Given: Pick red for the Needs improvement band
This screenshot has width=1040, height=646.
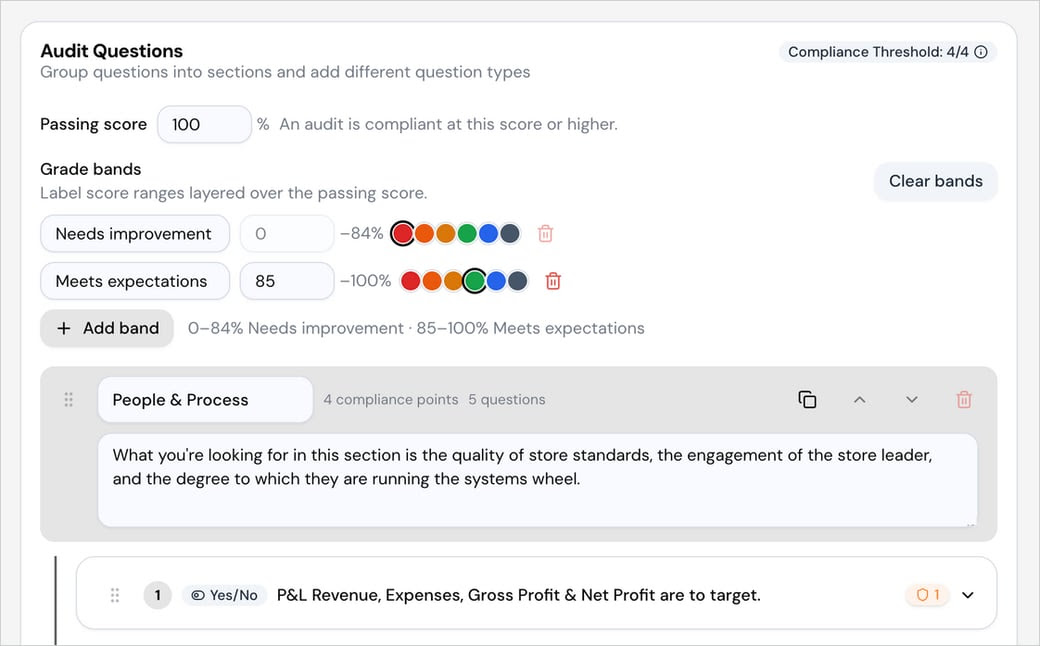Looking at the screenshot, I should click(x=403, y=233).
